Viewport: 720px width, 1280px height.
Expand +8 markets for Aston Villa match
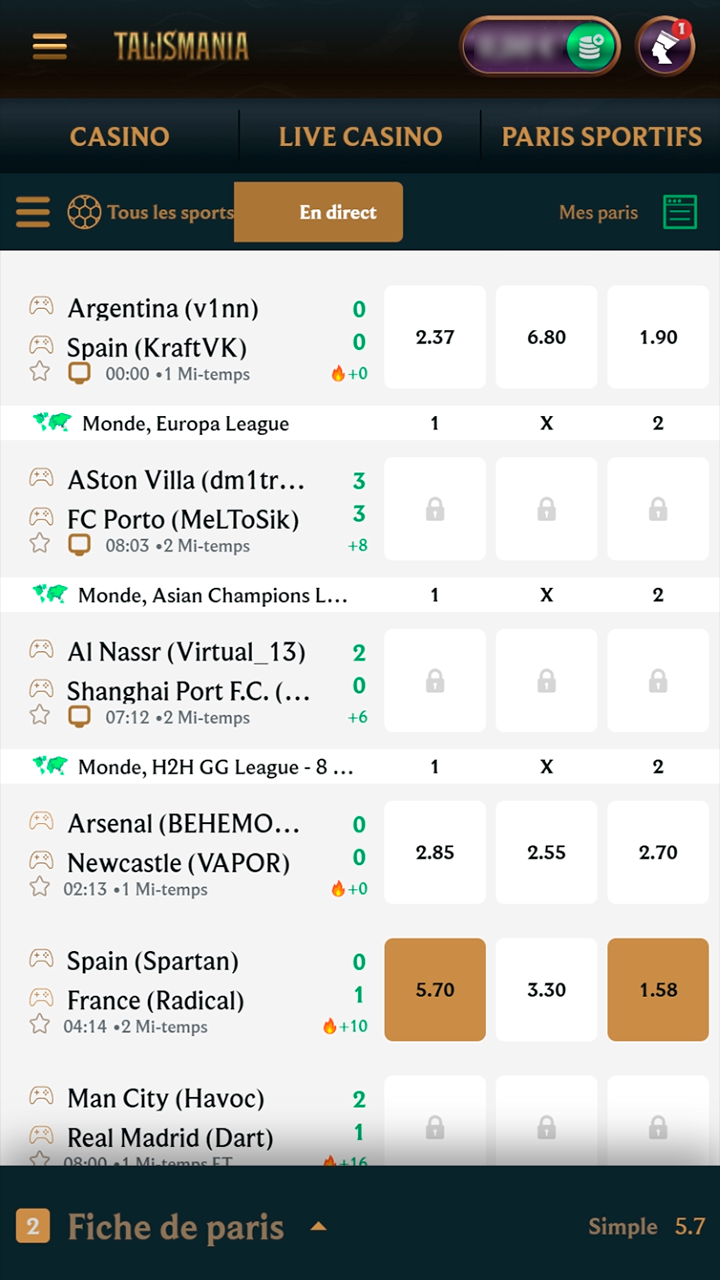tap(357, 546)
